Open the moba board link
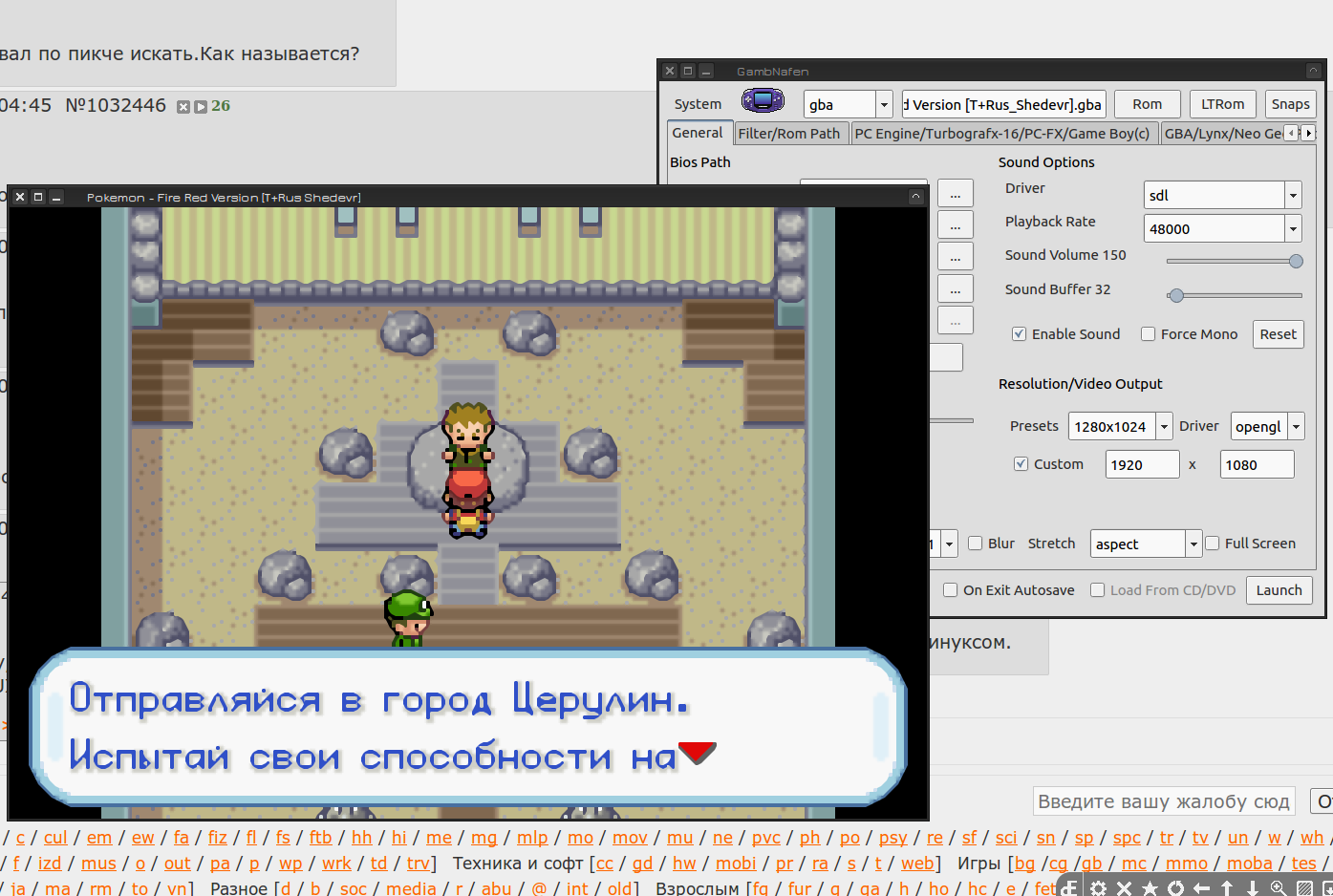 pos(1250,864)
